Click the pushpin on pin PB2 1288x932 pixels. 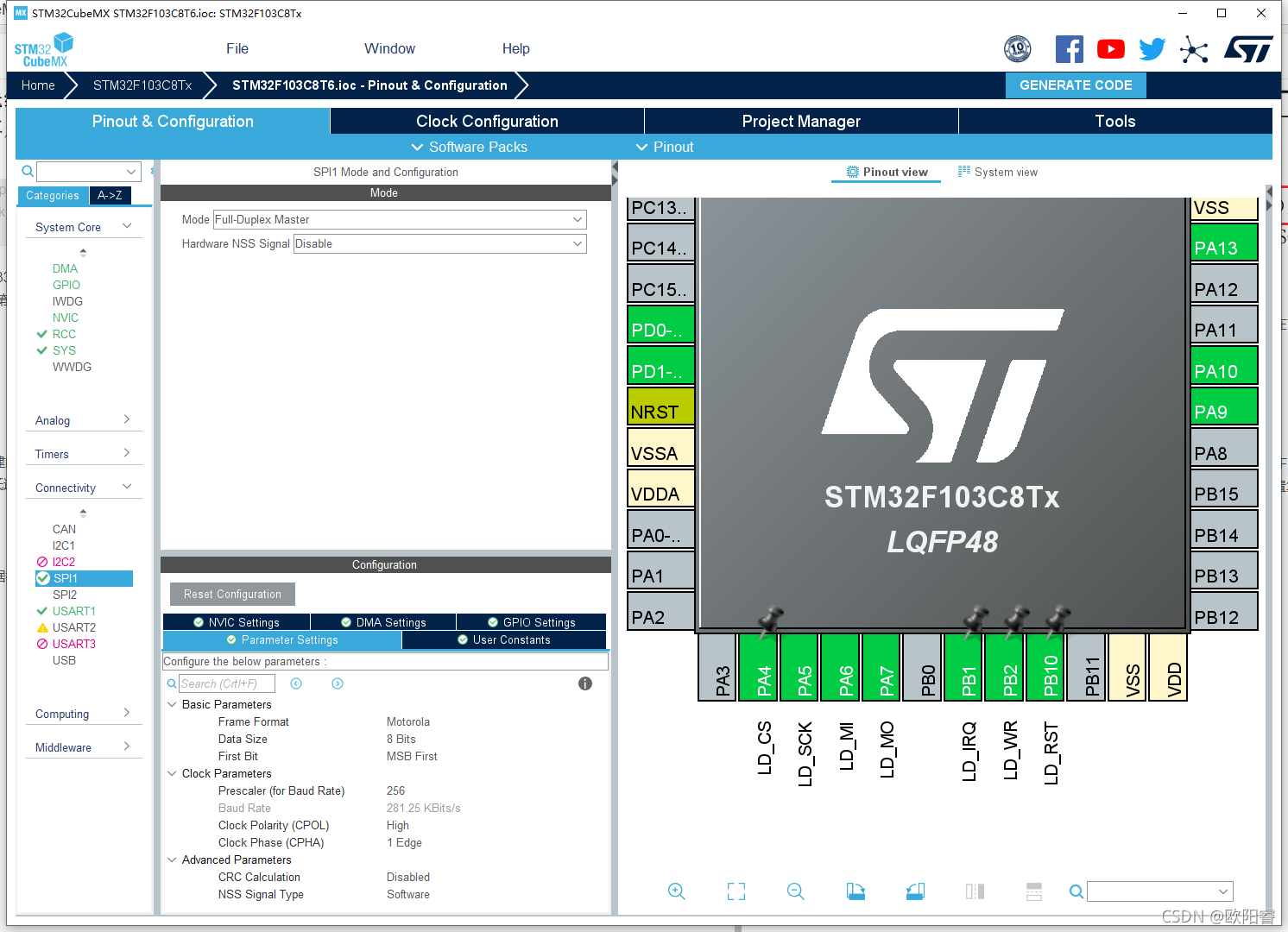[1017, 620]
